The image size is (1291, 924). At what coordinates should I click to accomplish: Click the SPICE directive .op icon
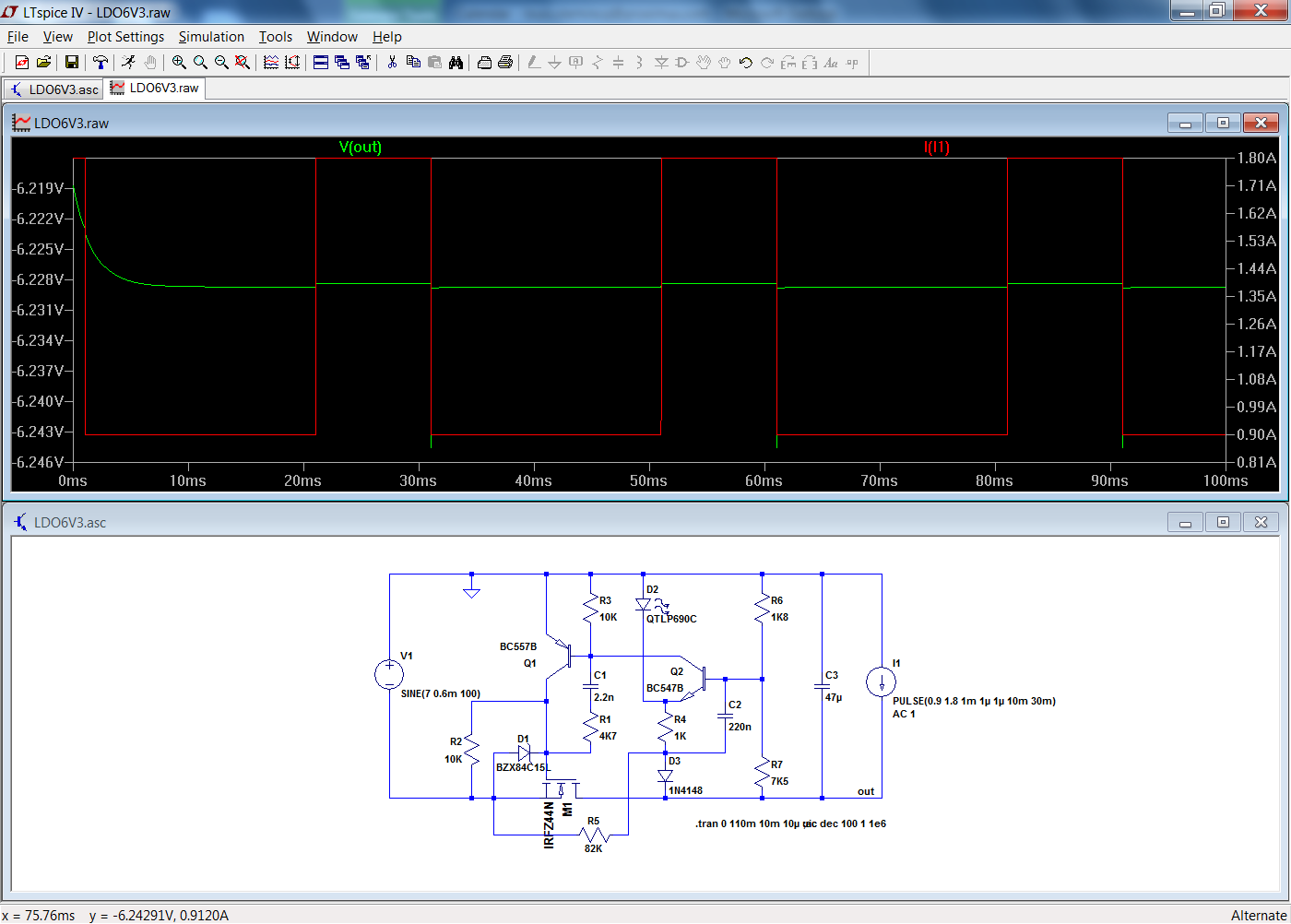coord(852,63)
